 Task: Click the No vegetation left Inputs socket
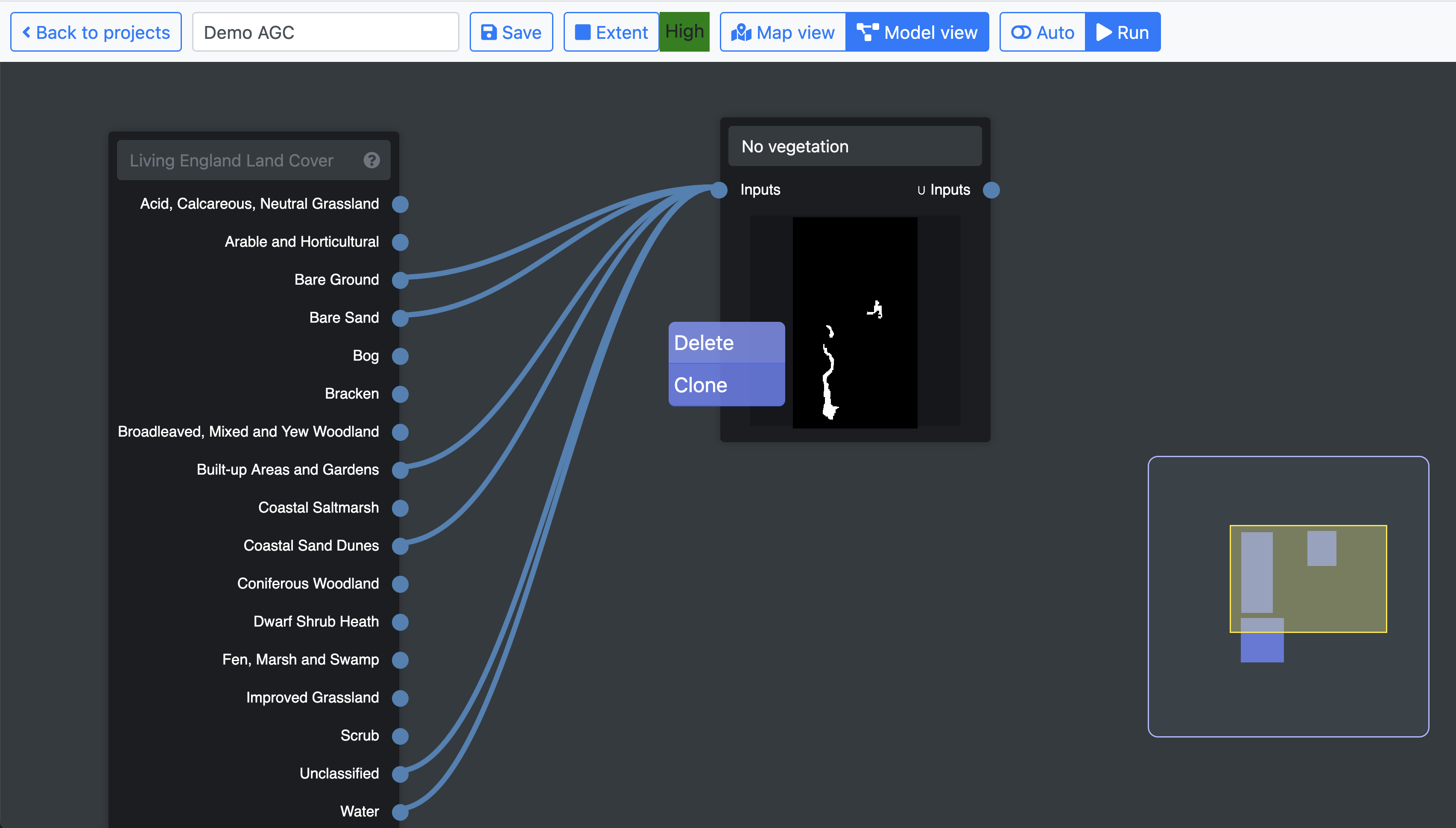pyautogui.click(x=719, y=190)
